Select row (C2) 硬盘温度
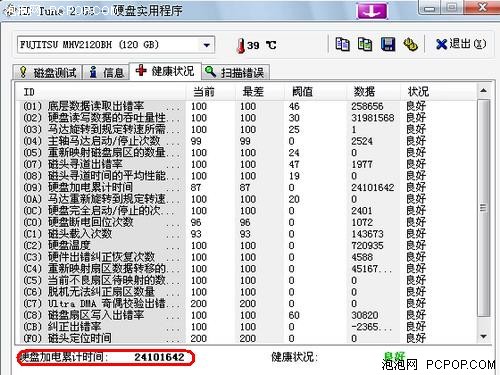Viewport: 500px width, 375px height. coord(247,246)
